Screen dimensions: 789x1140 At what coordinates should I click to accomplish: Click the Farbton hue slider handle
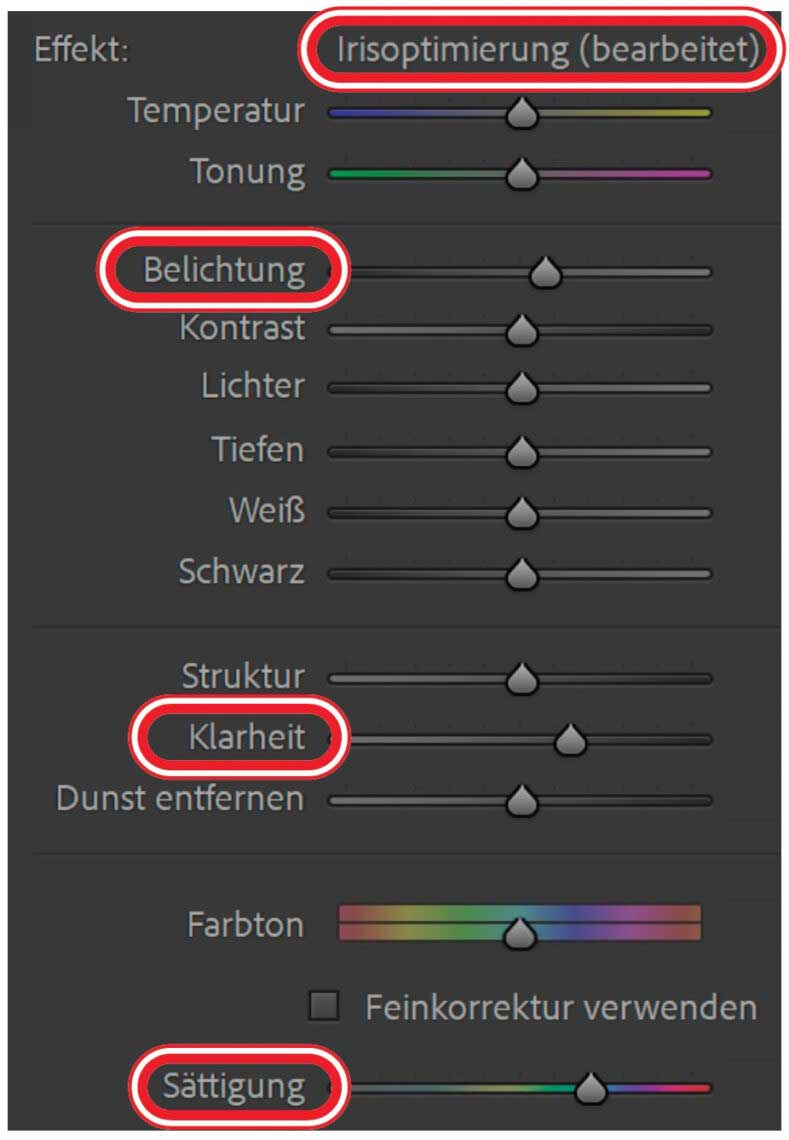click(520, 933)
